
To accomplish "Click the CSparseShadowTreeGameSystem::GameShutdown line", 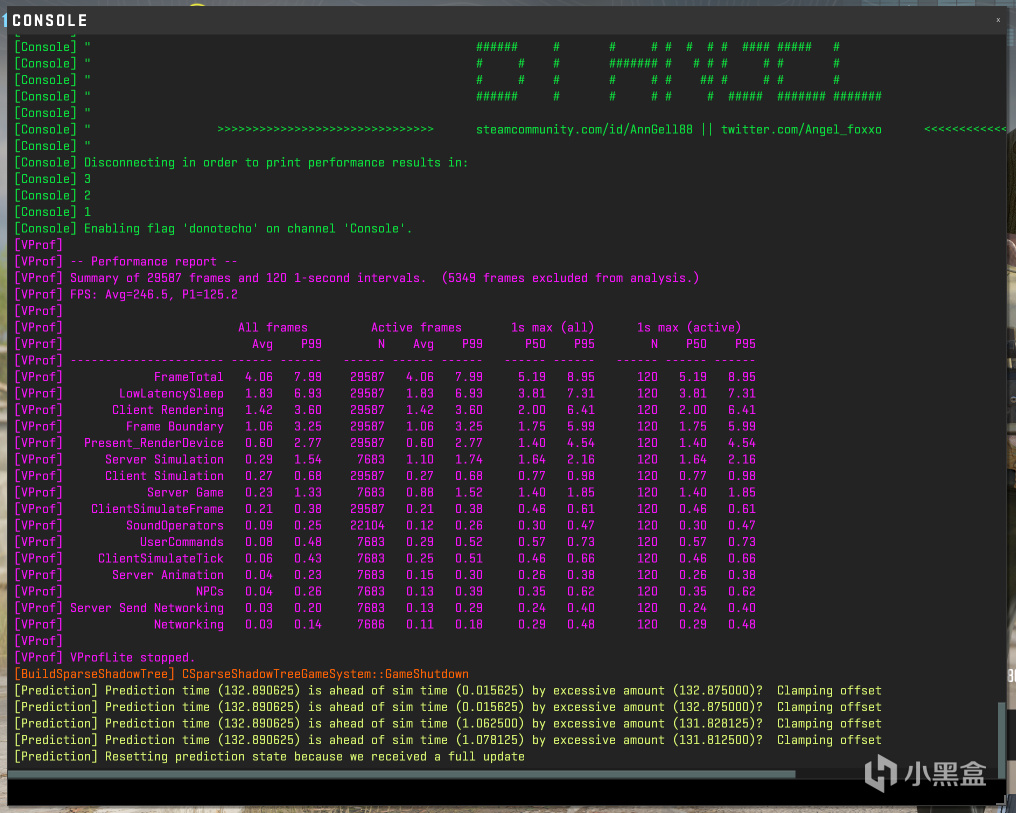I will tap(325, 674).
